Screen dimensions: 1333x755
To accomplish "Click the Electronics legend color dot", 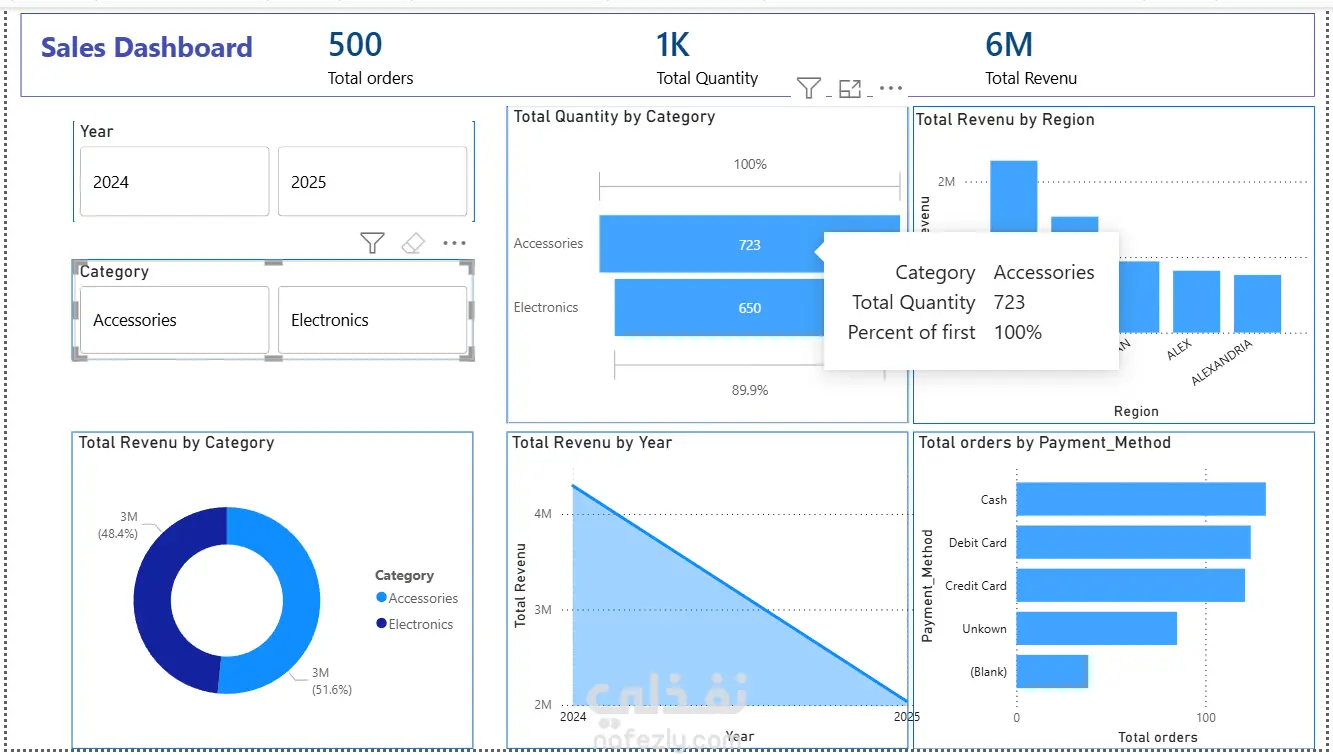I will click(x=381, y=623).
